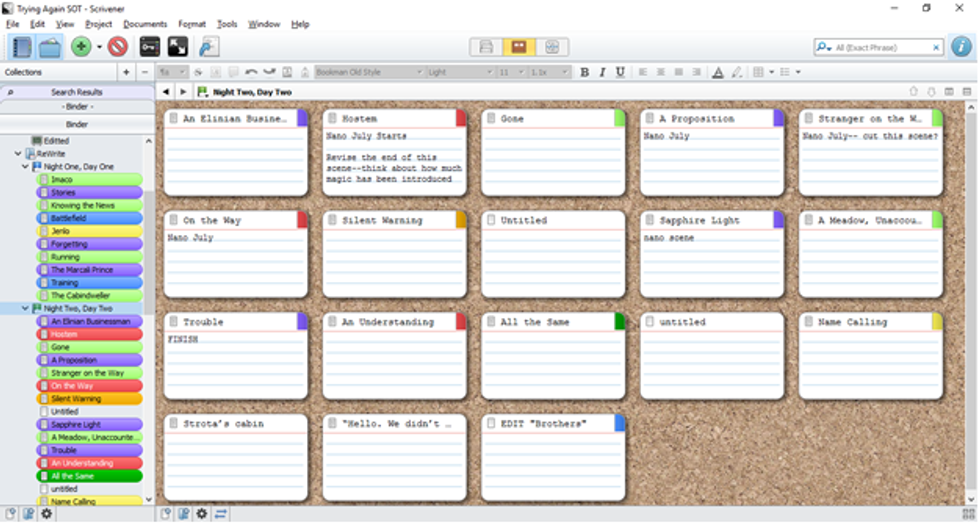
Task: Select the Search Results collection tab
Action: [77, 92]
